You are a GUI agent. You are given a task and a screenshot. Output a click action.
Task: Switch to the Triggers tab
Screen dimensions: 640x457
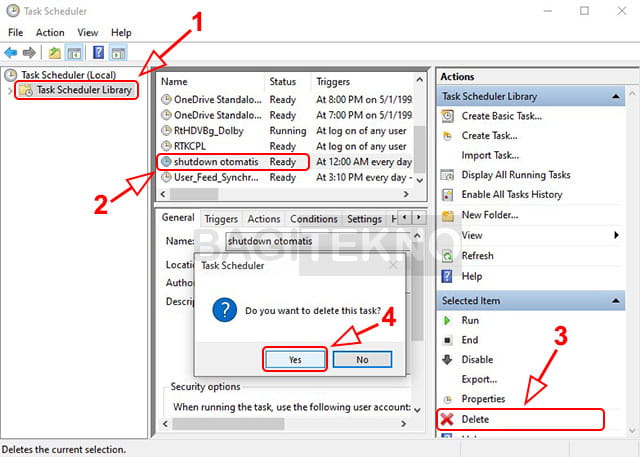coord(221,219)
